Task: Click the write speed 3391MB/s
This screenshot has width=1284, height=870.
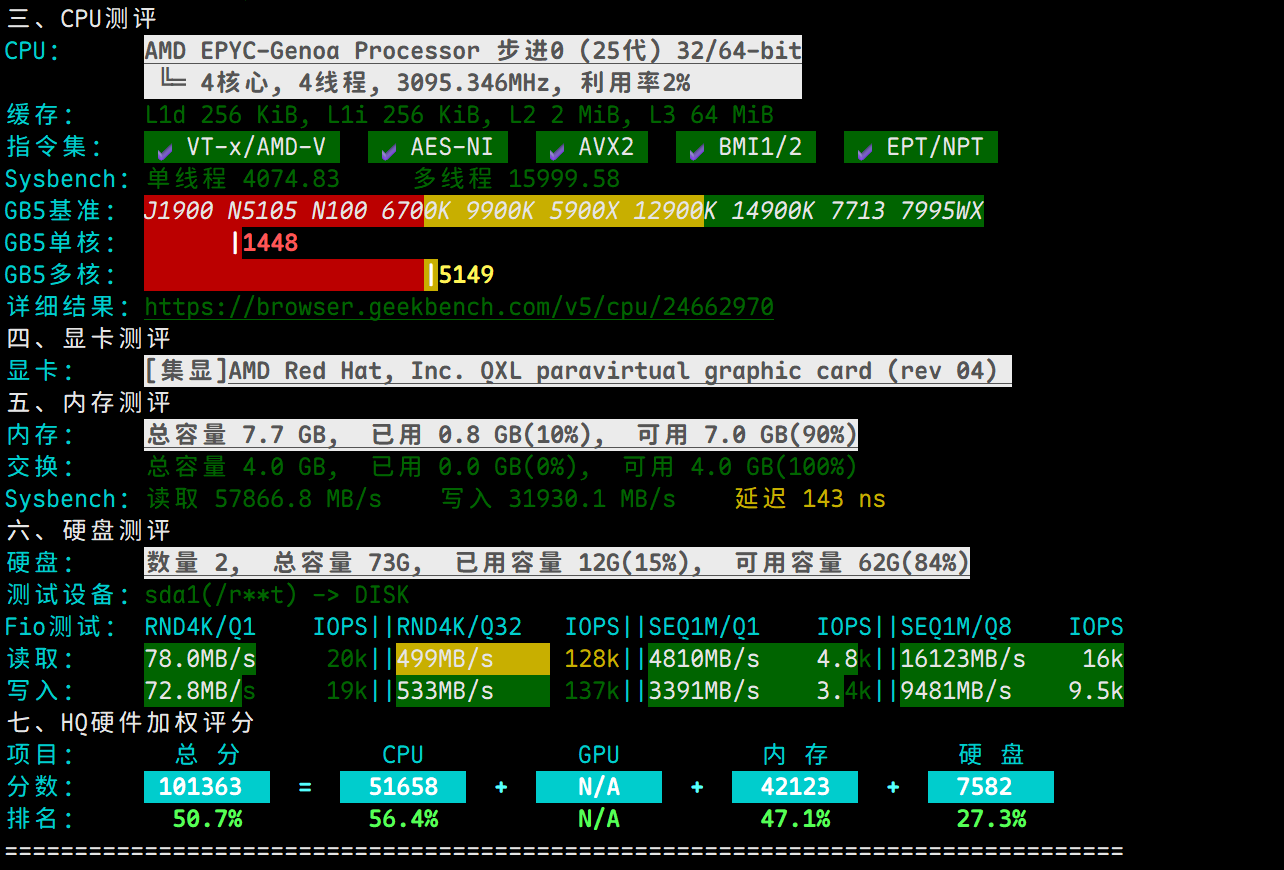Action: click(704, 691)
